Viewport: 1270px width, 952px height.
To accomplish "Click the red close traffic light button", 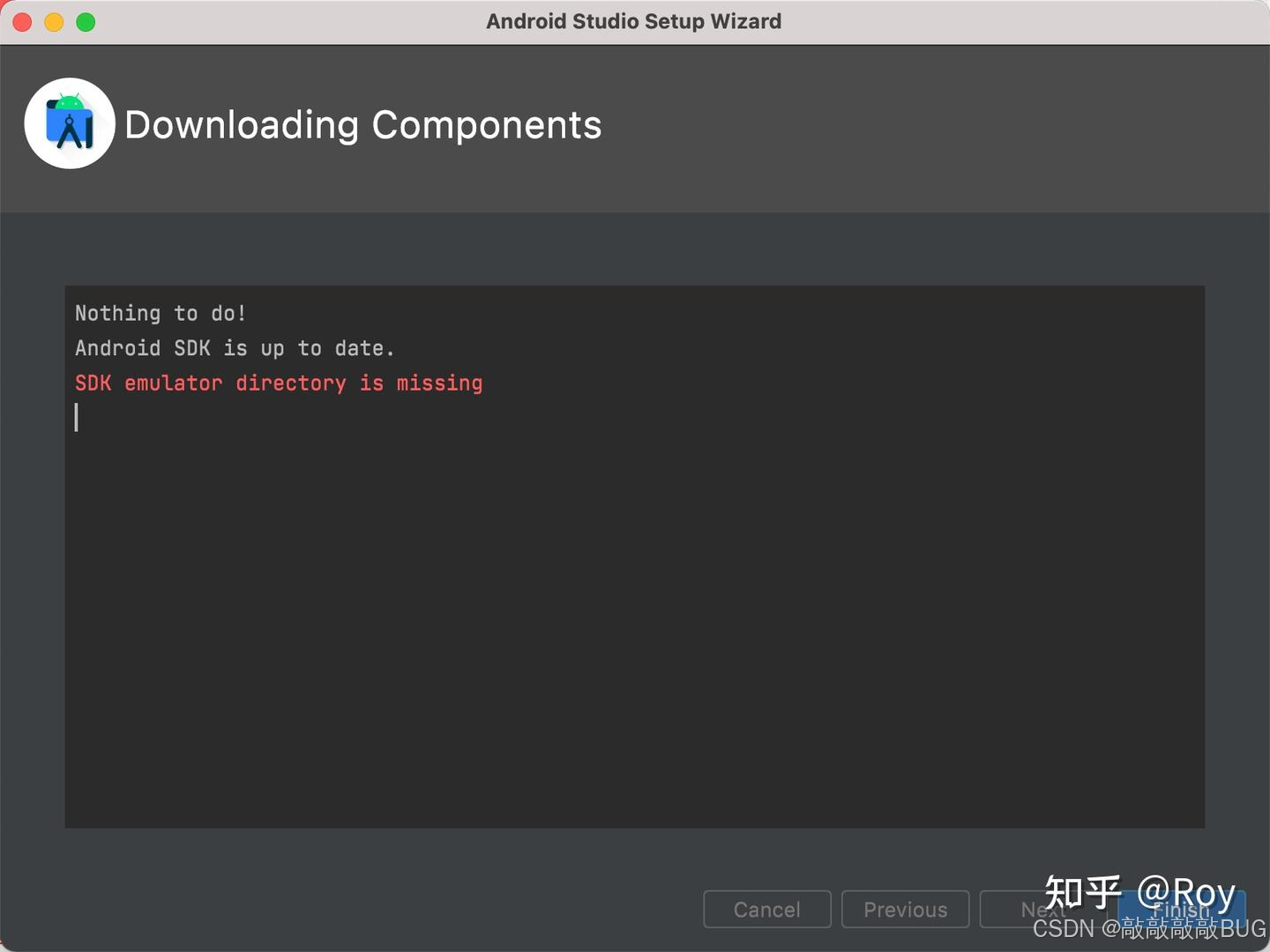I will pos(21,21).
